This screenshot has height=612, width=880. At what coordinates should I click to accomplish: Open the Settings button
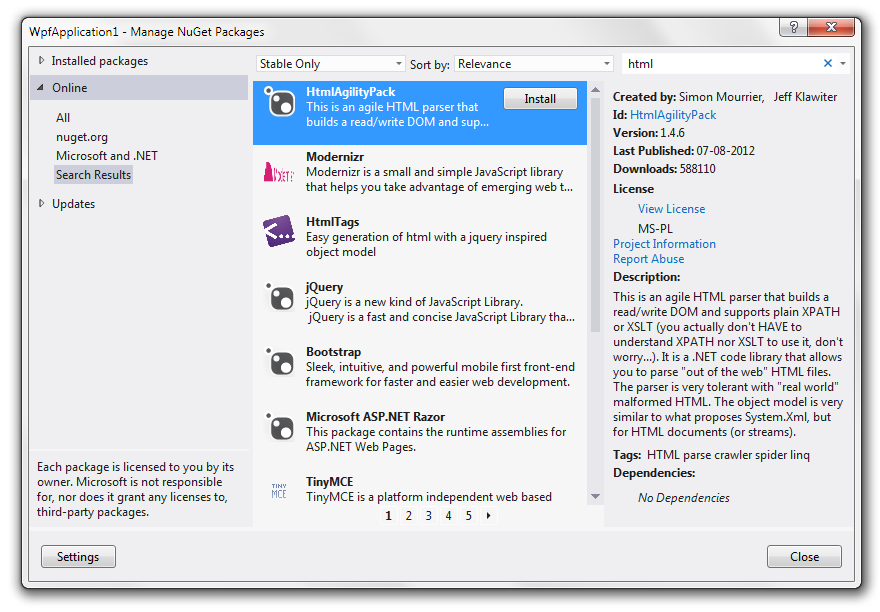pos(78,556)
